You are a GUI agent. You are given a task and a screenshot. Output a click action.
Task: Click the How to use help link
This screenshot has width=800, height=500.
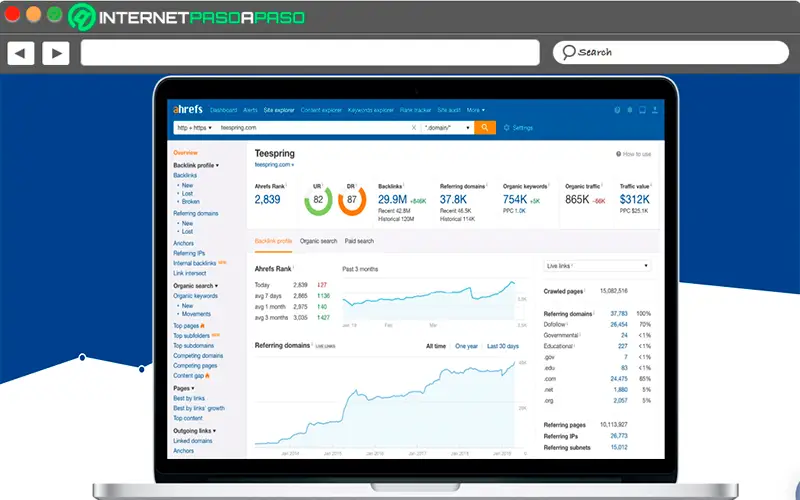[x=634, y=154]
